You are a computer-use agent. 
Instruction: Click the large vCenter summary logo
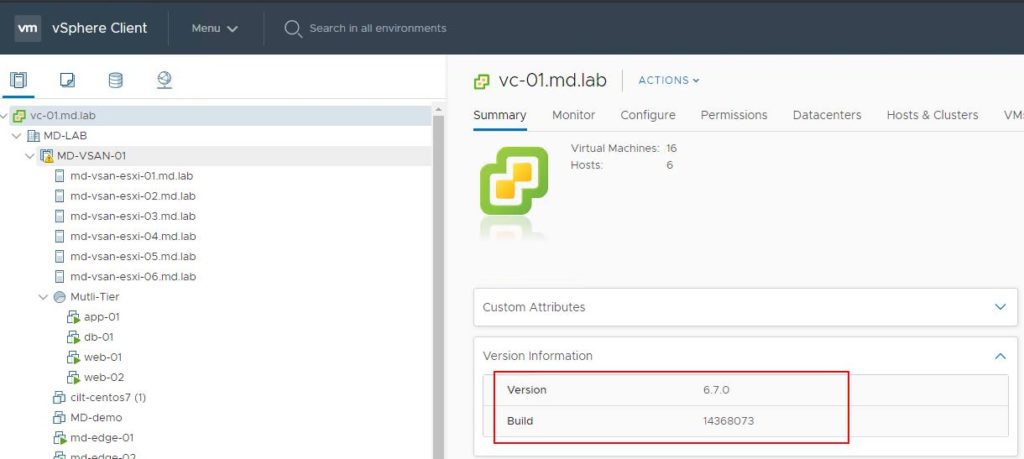514,181
